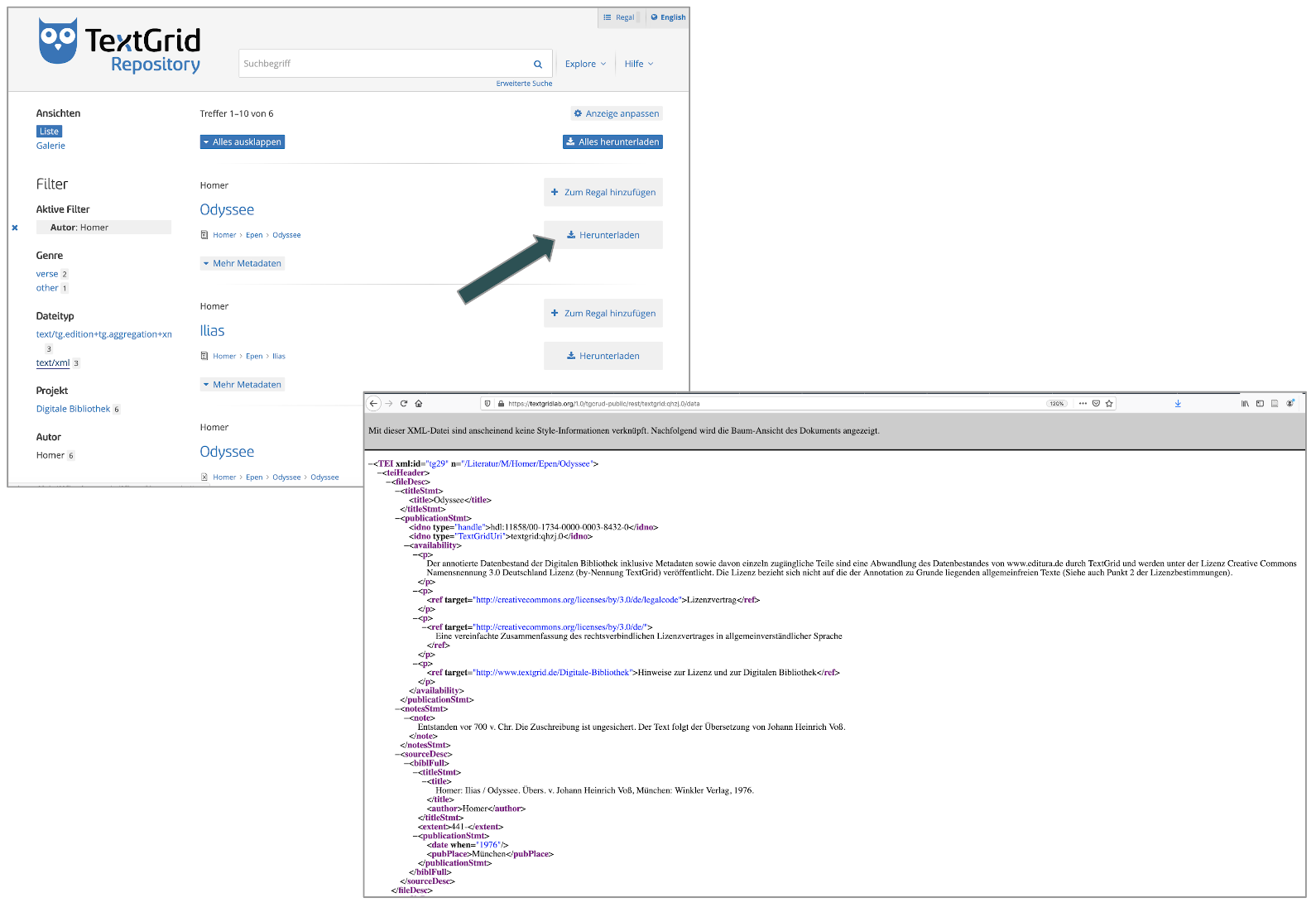This screenshot has width=1316, height=907.
Task: Click the padlock site info icon
Action: coord(501,404)
